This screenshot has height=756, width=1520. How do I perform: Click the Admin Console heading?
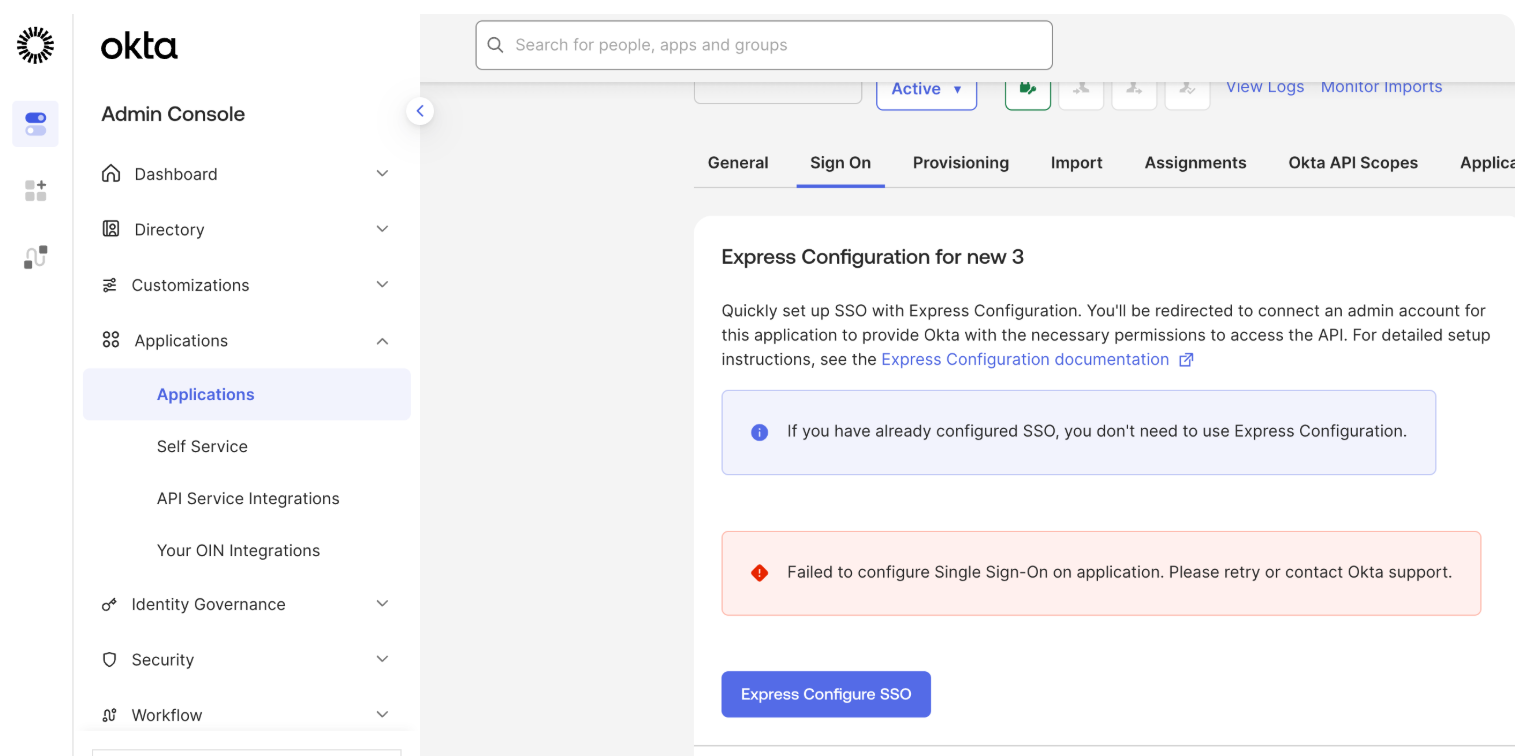pos(173,114)
